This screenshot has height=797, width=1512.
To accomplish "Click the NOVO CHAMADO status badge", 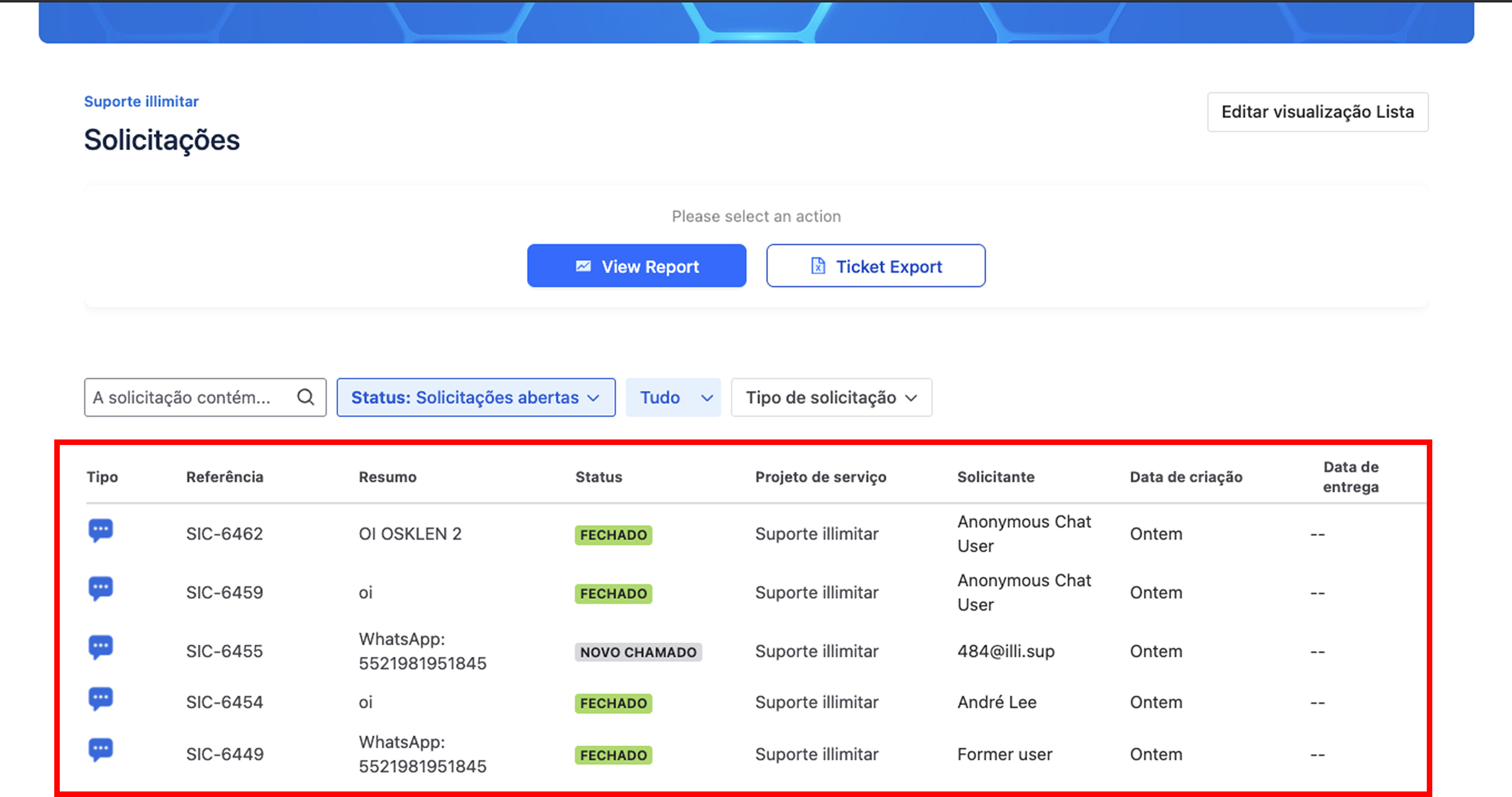I will click(638, 652).
